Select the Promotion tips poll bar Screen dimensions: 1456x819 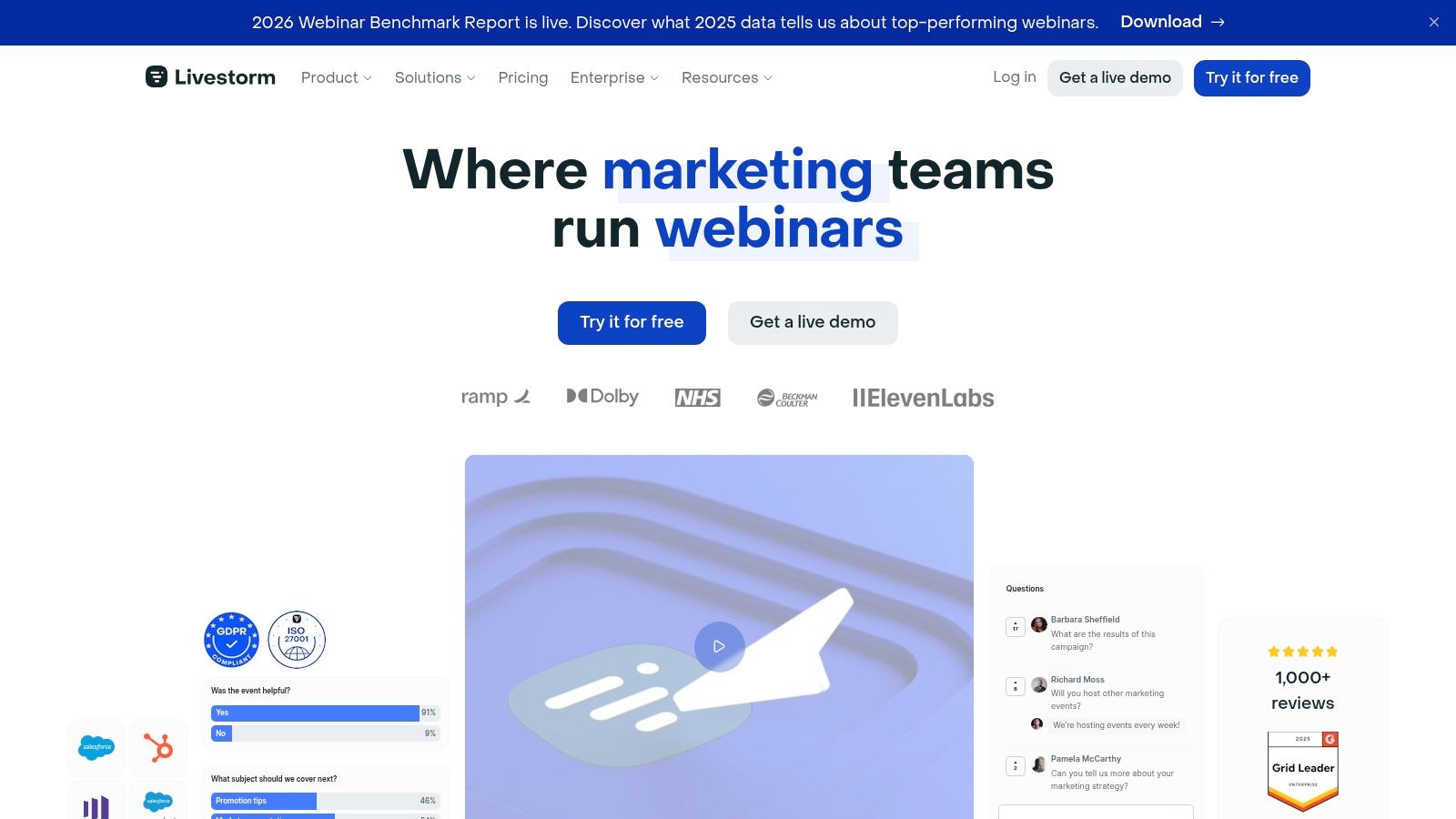325,801
